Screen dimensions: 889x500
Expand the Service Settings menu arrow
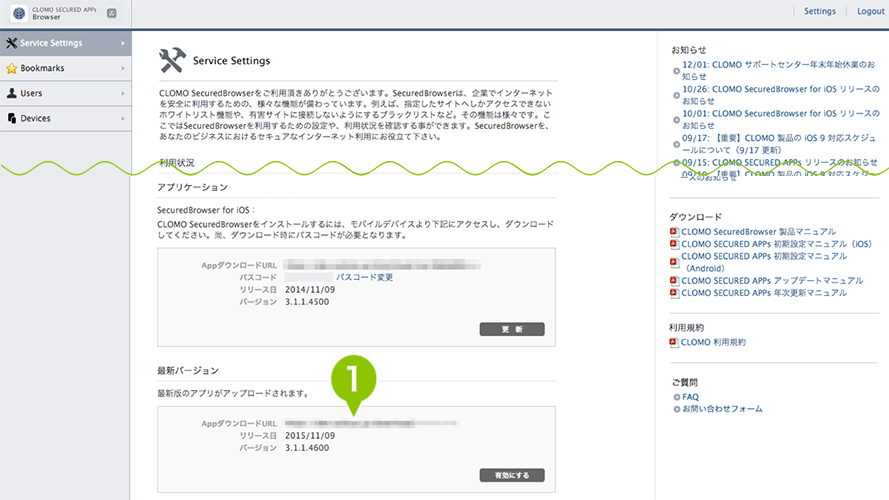click(x=122, y=43)
